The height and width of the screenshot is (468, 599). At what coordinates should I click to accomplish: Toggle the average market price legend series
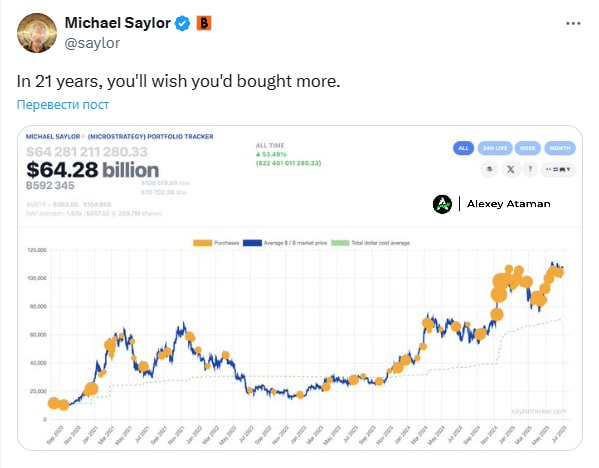285,243
